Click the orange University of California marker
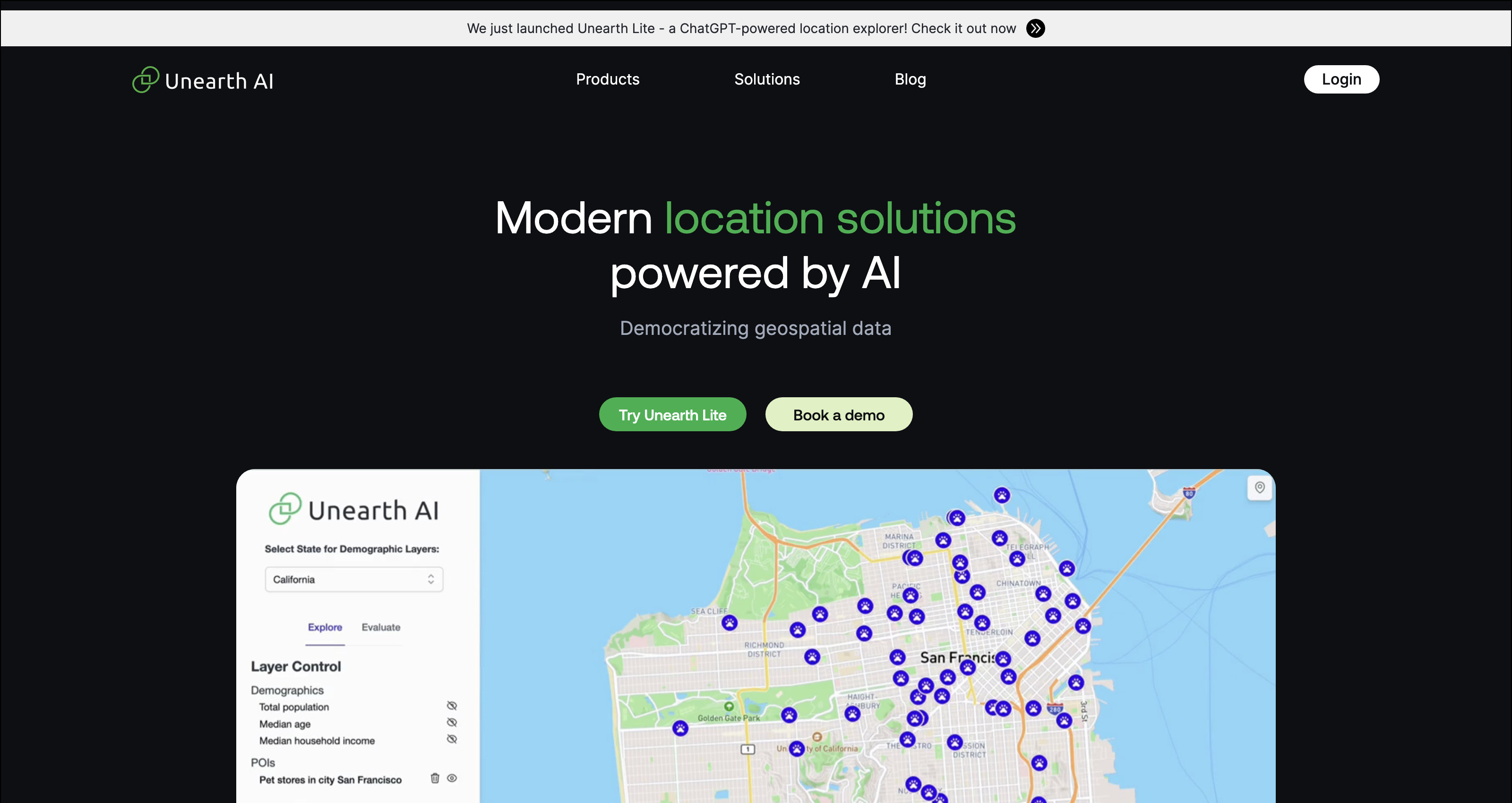This screenshot has width=1512, height=803. [817, 737]
